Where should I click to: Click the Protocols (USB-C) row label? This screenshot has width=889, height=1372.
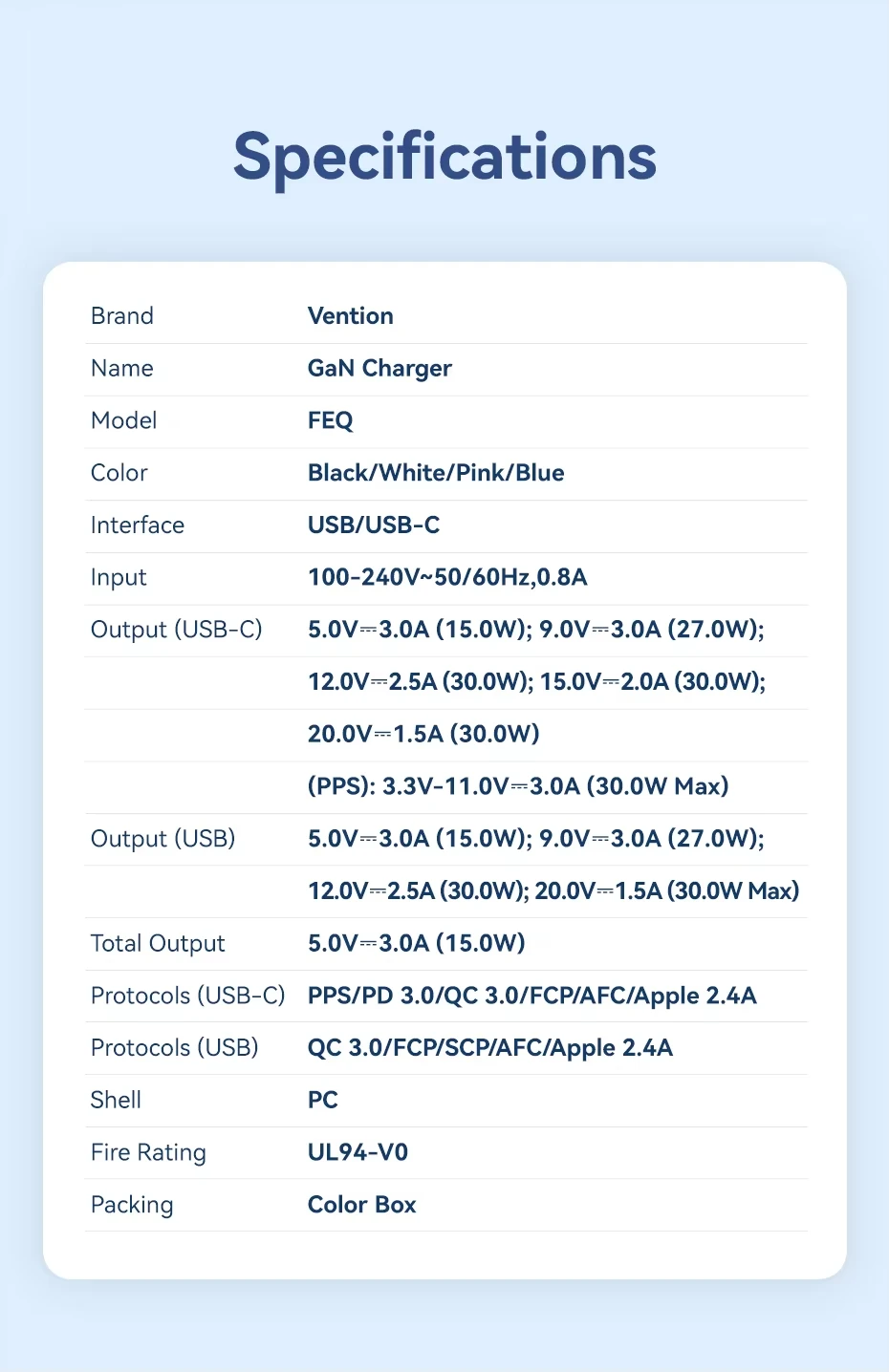pos(187,996)
